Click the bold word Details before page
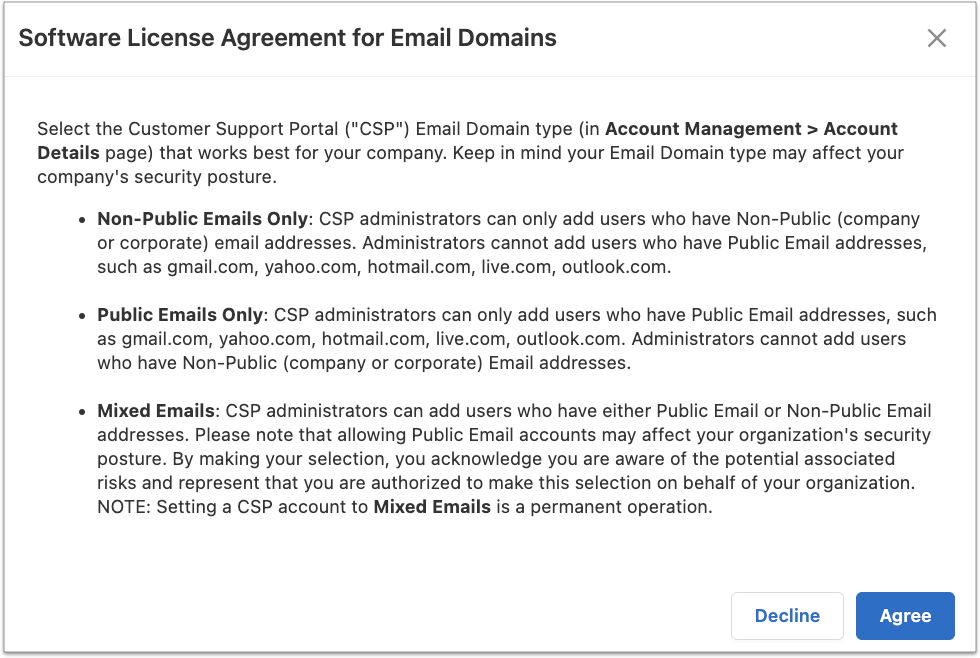This screenshot has width=980, height=658. coord(68,153)
